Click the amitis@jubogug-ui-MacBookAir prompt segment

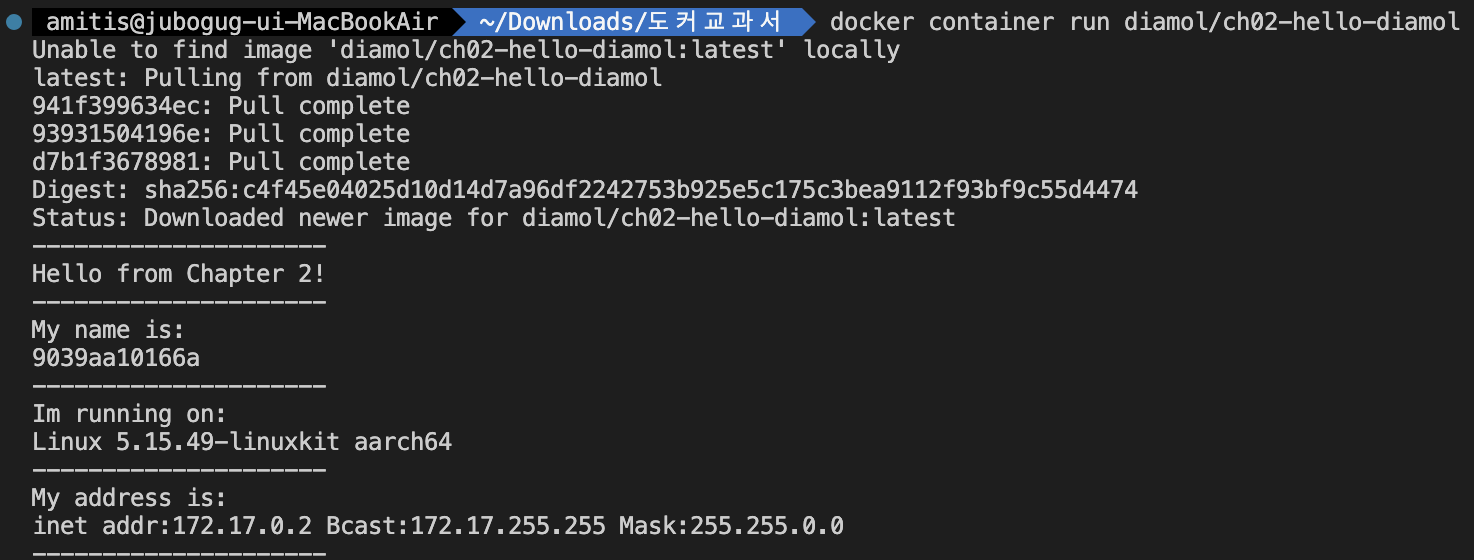pyautogui.click(x=242, y=21)
